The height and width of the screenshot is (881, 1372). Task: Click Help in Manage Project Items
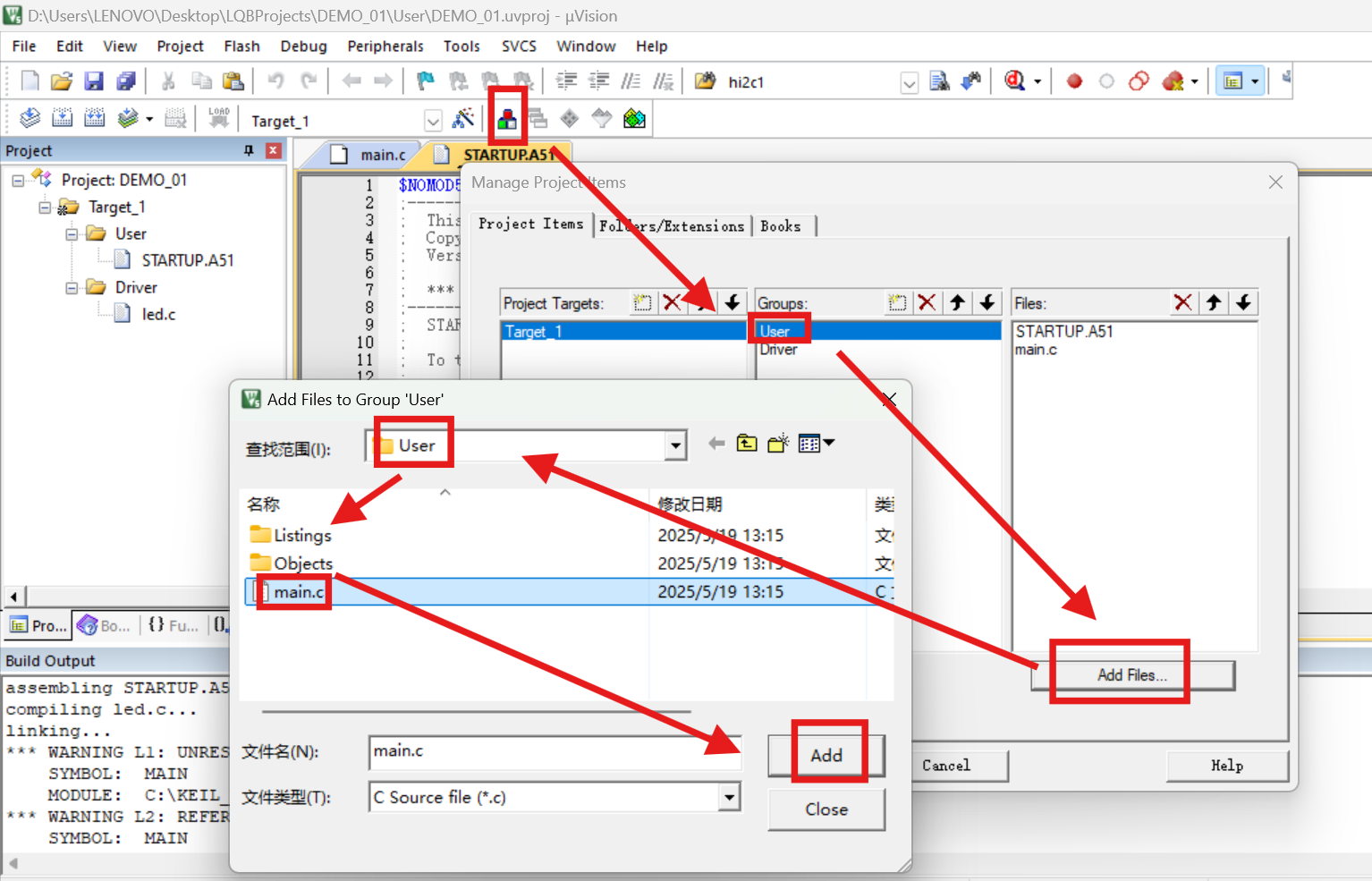point(1227,766)
